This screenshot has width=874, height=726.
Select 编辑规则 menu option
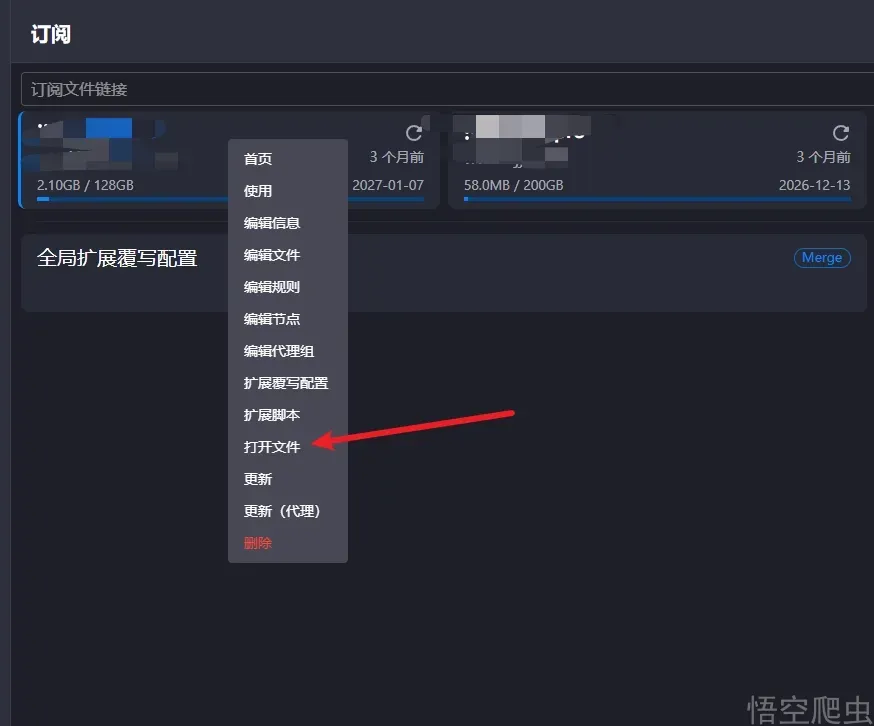tap(272, 287)
